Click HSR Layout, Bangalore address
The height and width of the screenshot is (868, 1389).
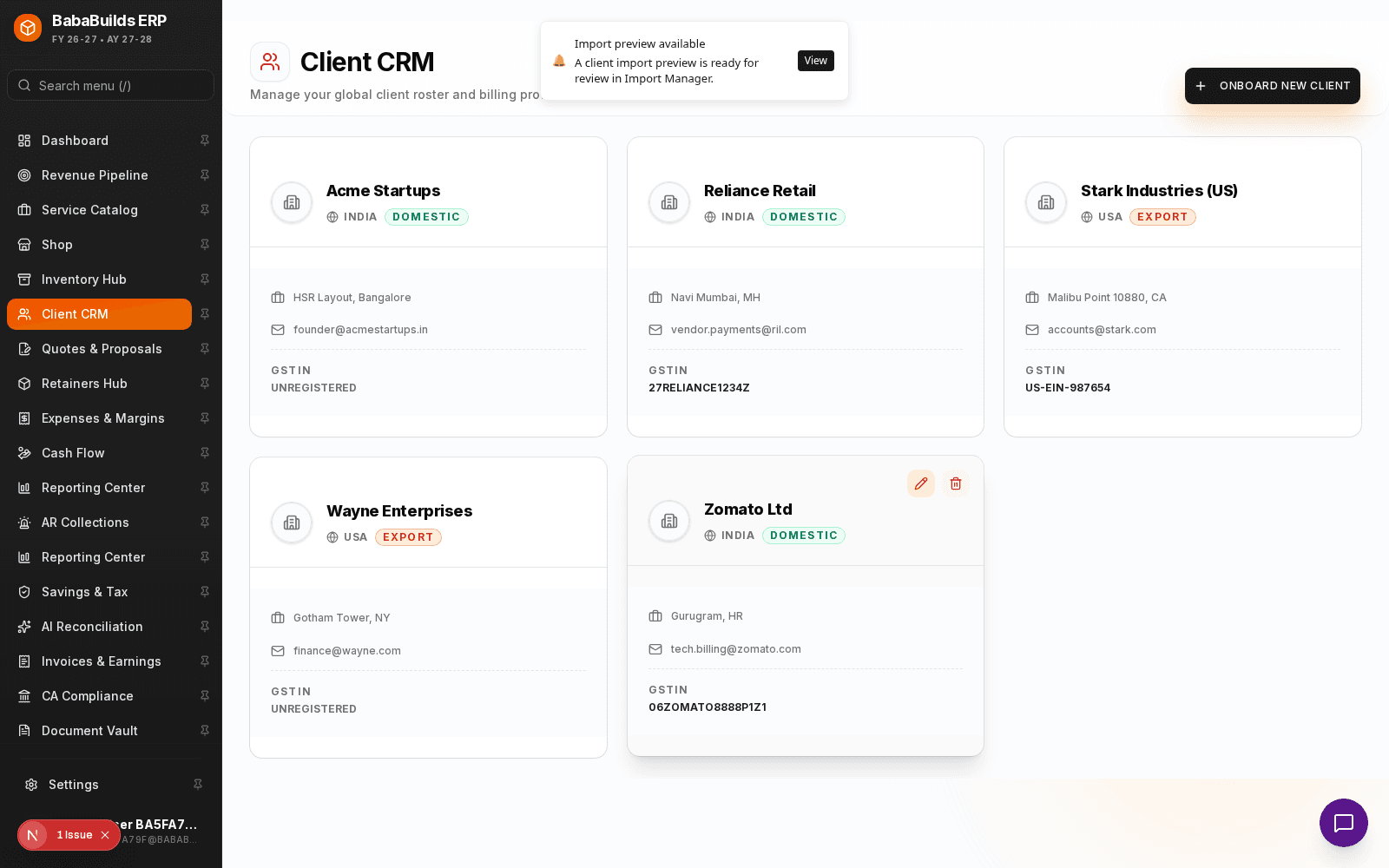pyautogui.click(x=352, y=298)
